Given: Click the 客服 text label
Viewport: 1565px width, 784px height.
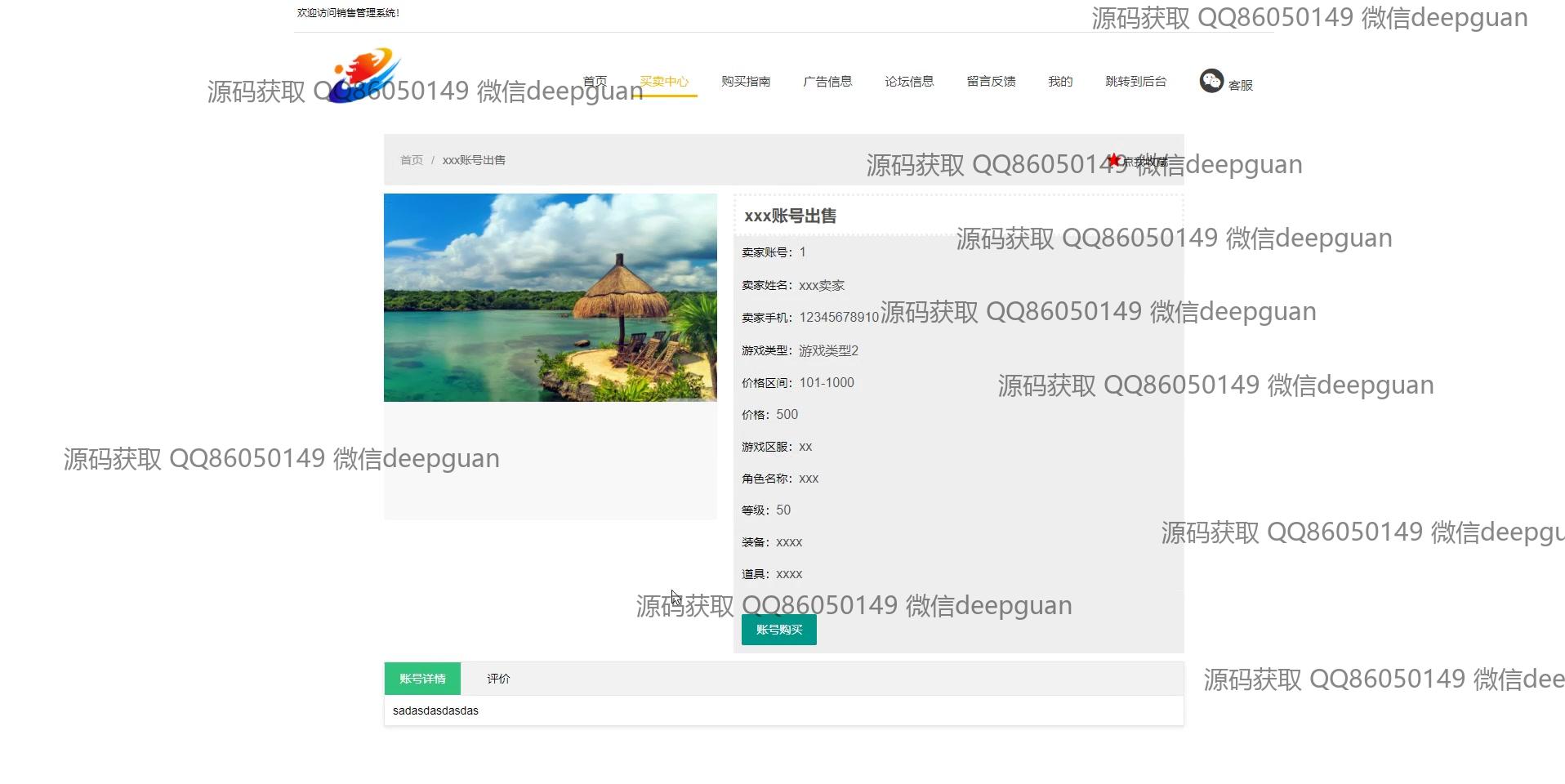Looking at the screenshot, I should [1240, 85].
